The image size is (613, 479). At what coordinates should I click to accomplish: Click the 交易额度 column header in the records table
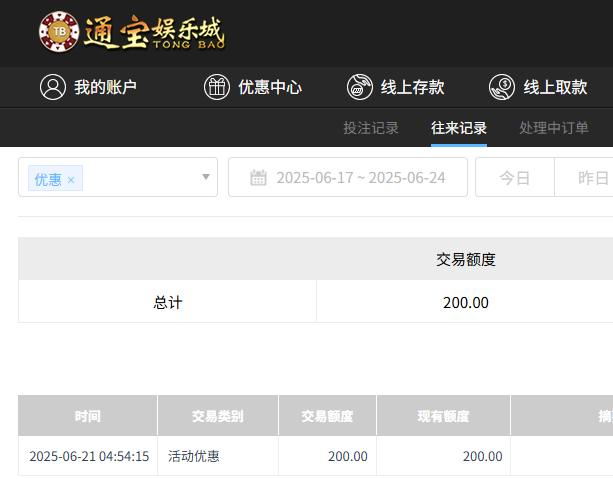327,416
